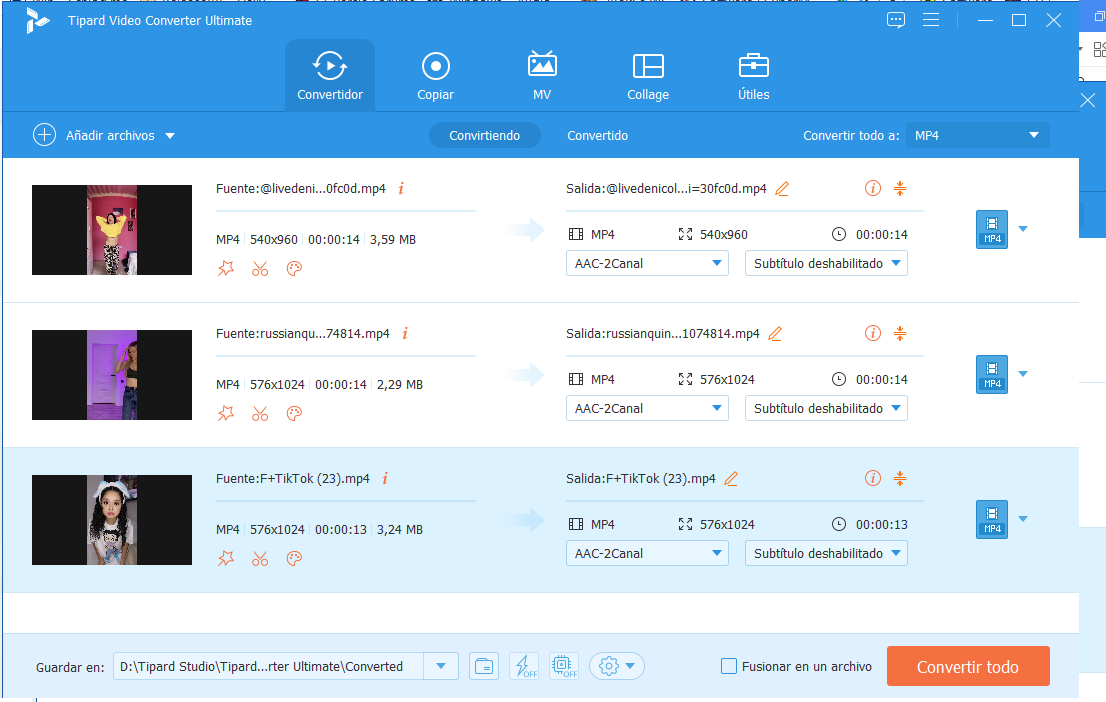Open the cut scissors tool for F+TikTok (23)
The width and height of the screenshot is (1106, 702).
coord(260,559)
